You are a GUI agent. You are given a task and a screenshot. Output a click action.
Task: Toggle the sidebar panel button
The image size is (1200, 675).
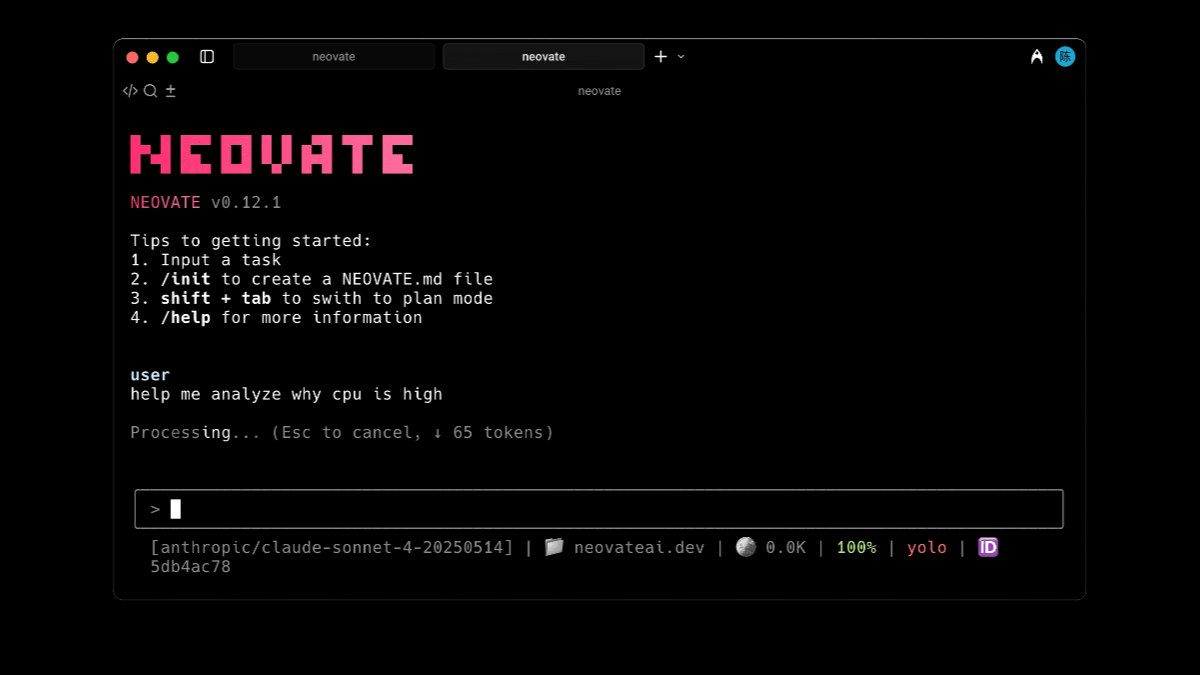click(207, 57)
